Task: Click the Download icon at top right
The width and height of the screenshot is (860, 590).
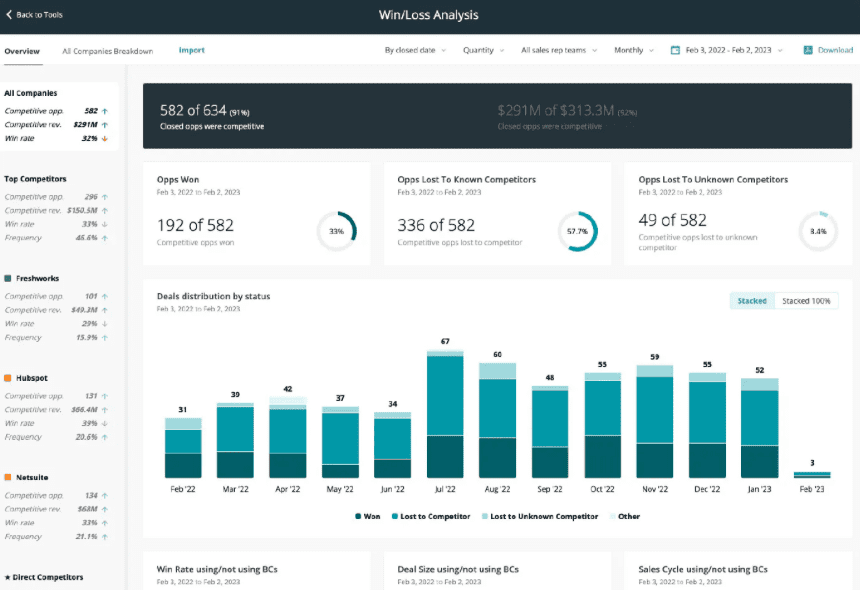Action: (806, 50)
